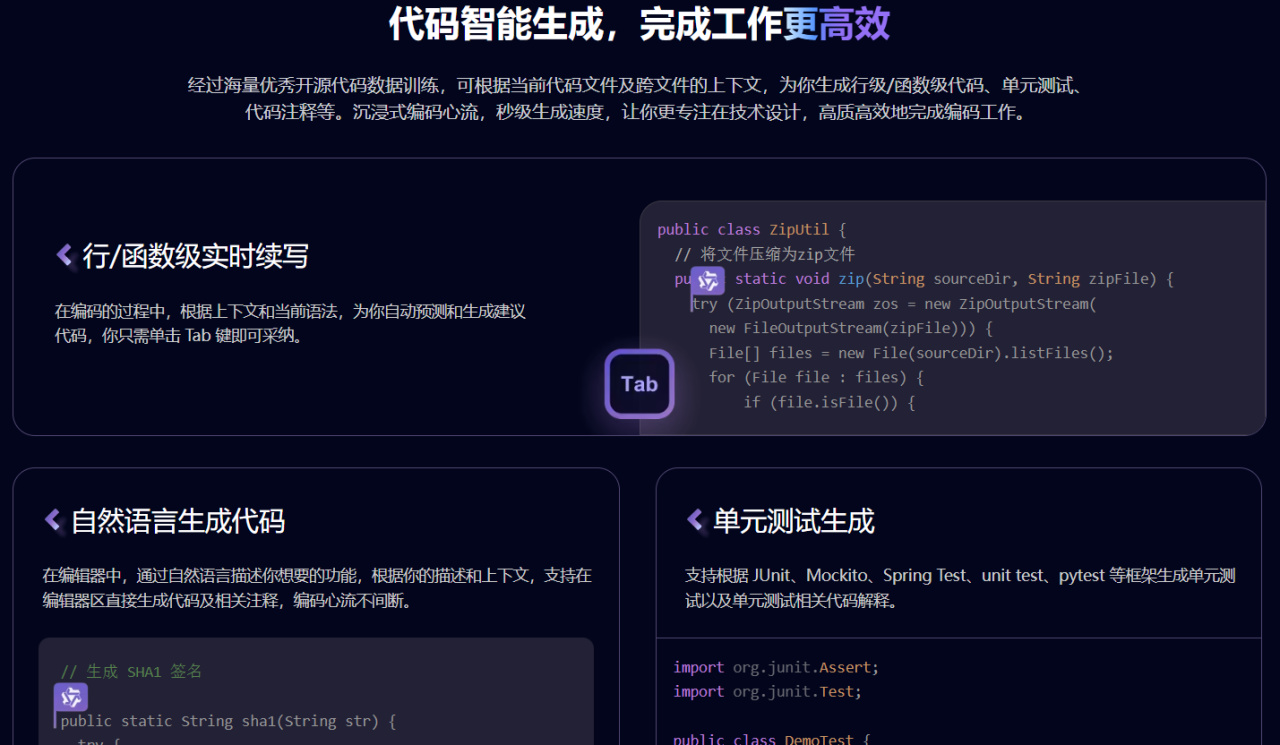Click the AI logo icon in ZipUtil code
Image resolution: width=1280 pixels, height=745 pixels.
pos(708,280)
